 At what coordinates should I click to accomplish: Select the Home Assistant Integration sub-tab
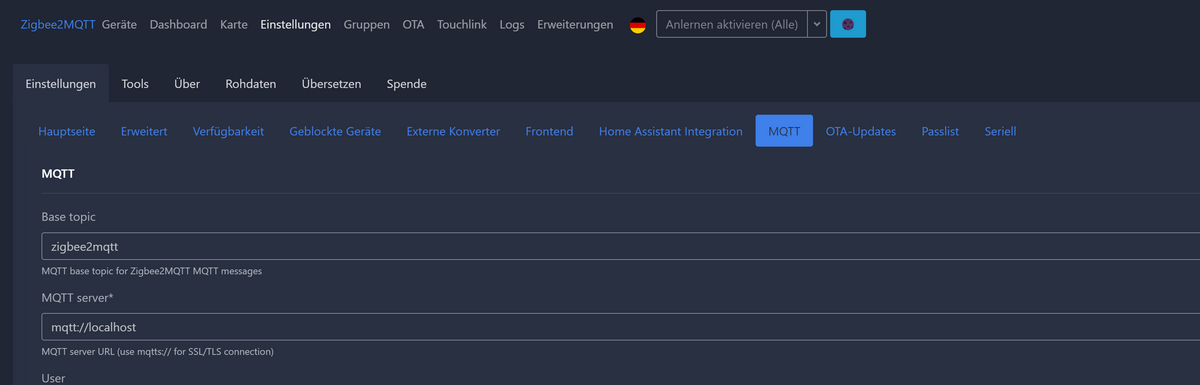tap(671, 131)
